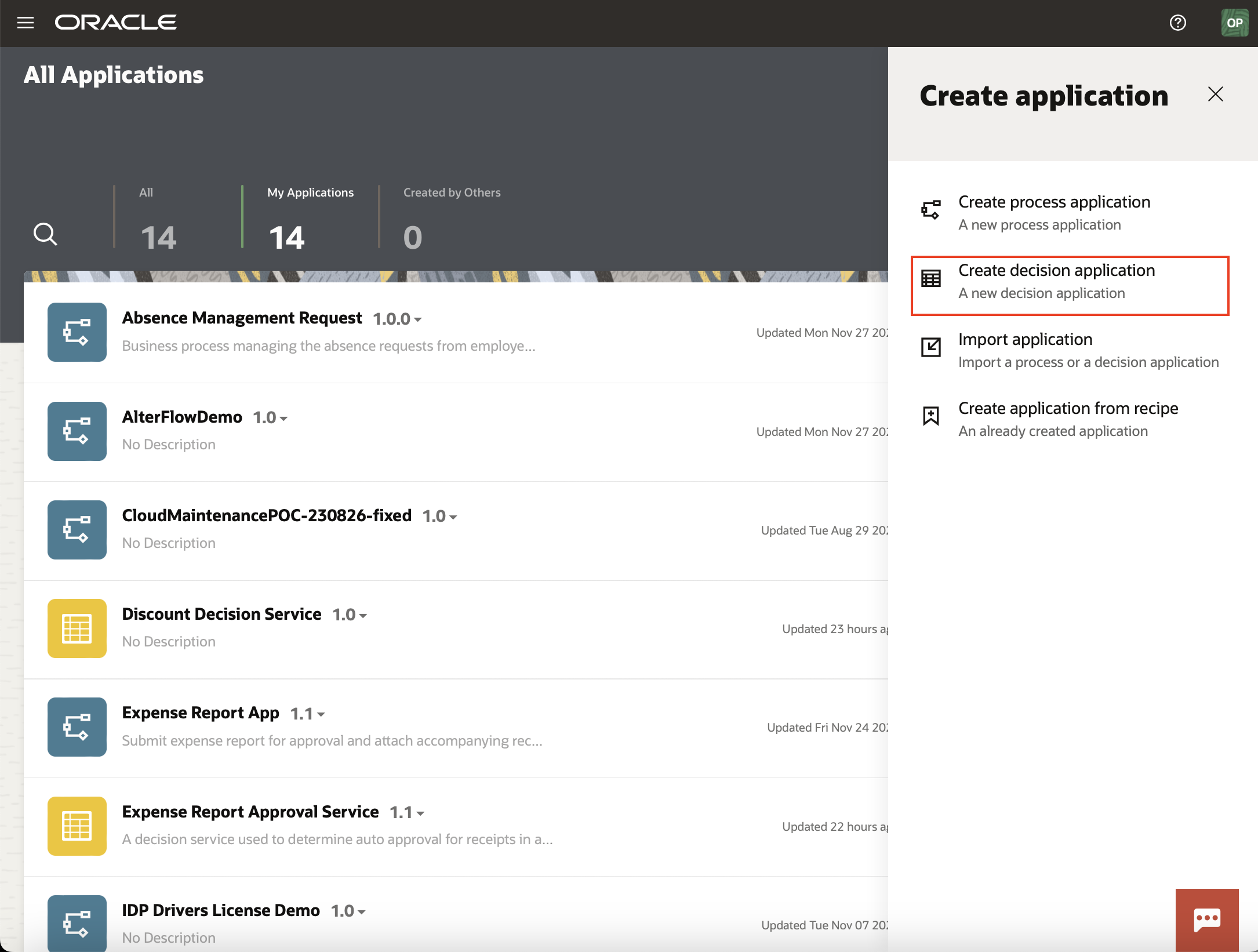This screenshot has height=952, width=1258.
Task: Select the My Applications tab
Action: click(310, 217)
